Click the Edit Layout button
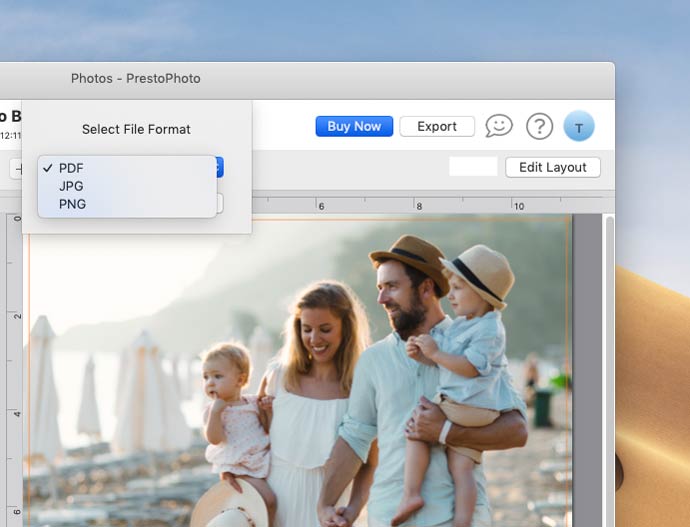 (x=553, y=168)
